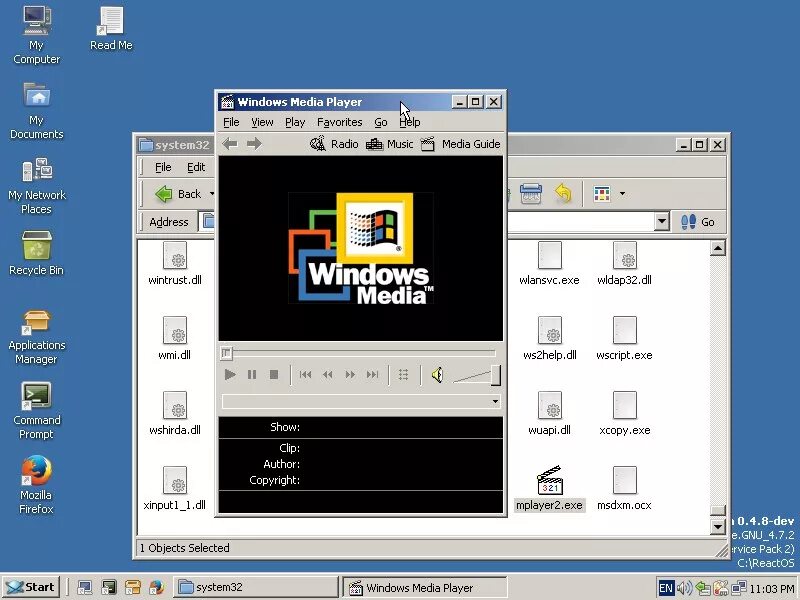Image resolution: width=800 pixels, height=600 pixels.
Task: Open the Views dropdown arrow in explorer toolbar
Action: click(x=622, y=194)
